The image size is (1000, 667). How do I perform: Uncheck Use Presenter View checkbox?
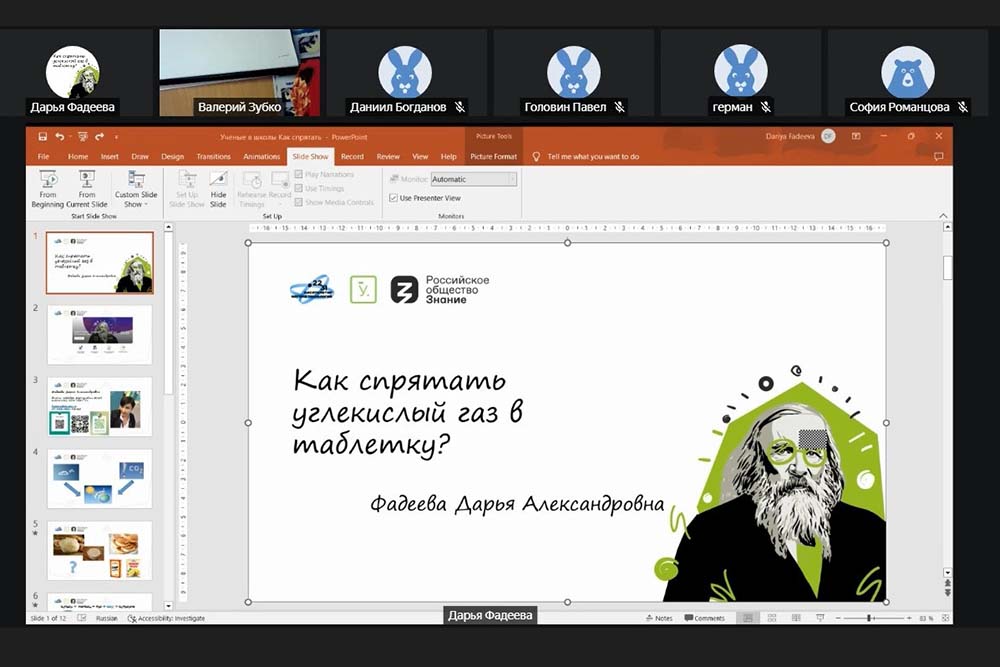(393, 198)
